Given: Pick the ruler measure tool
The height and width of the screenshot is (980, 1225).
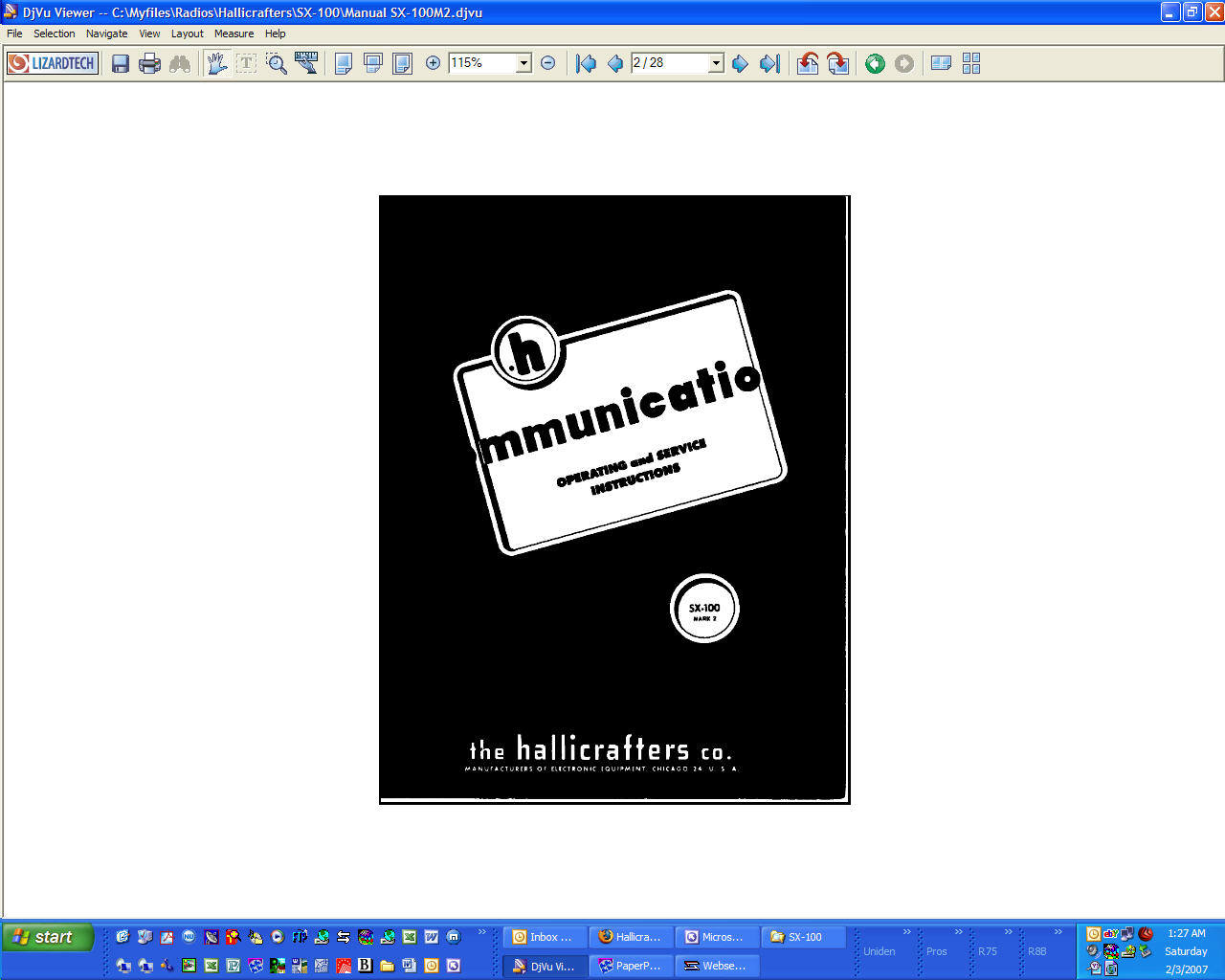Looking at the screenshot, I should (x=306, y=63).
